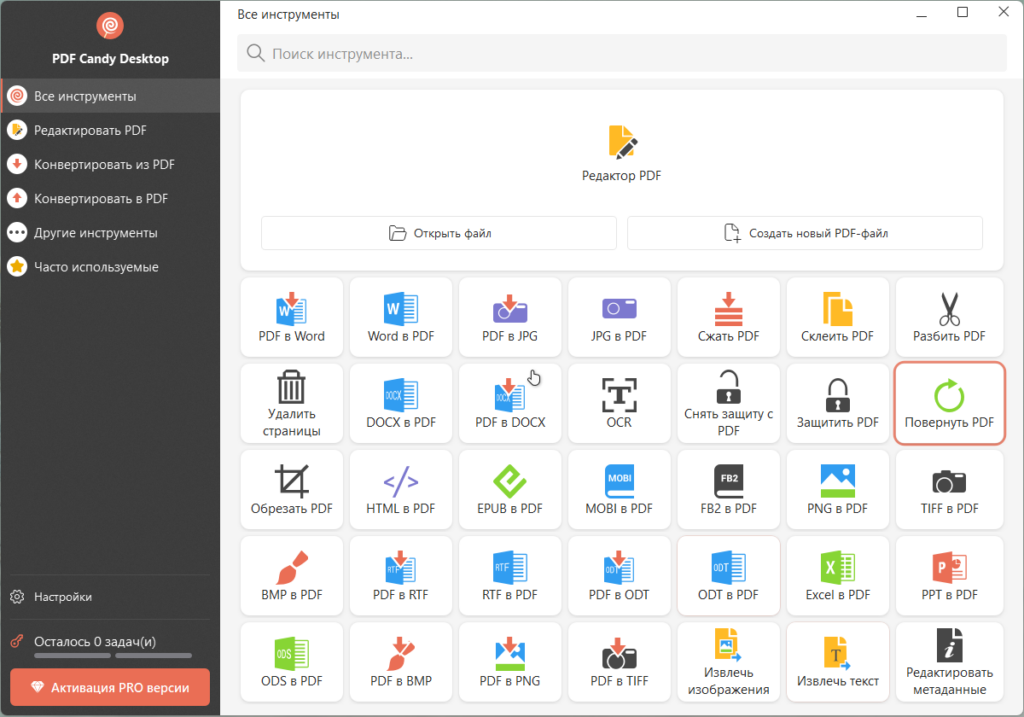Launch the PDF в ODT tool
Screen dimensions: 1024x717
point(618,576)
